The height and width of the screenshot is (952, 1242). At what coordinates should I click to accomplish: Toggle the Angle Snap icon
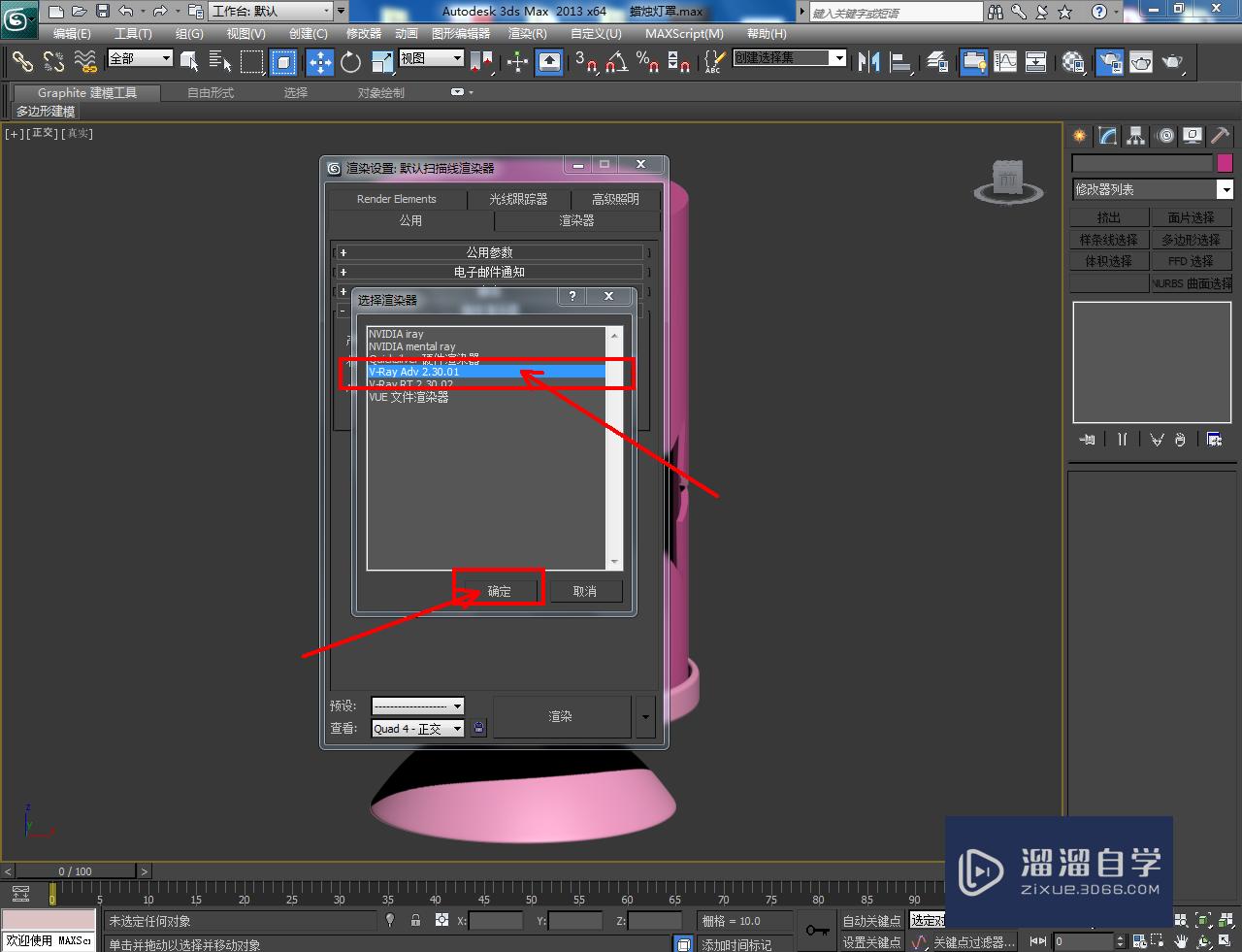click(616, 62)
